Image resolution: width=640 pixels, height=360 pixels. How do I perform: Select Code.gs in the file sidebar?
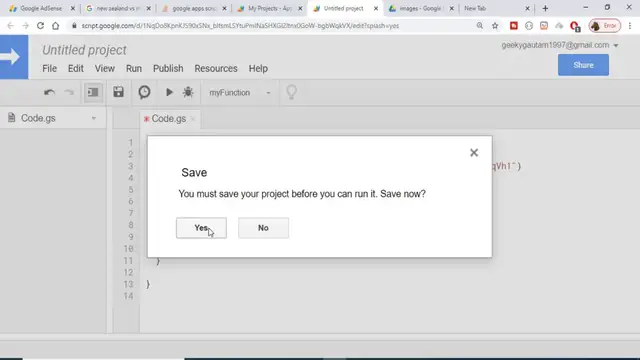point(38,118)
